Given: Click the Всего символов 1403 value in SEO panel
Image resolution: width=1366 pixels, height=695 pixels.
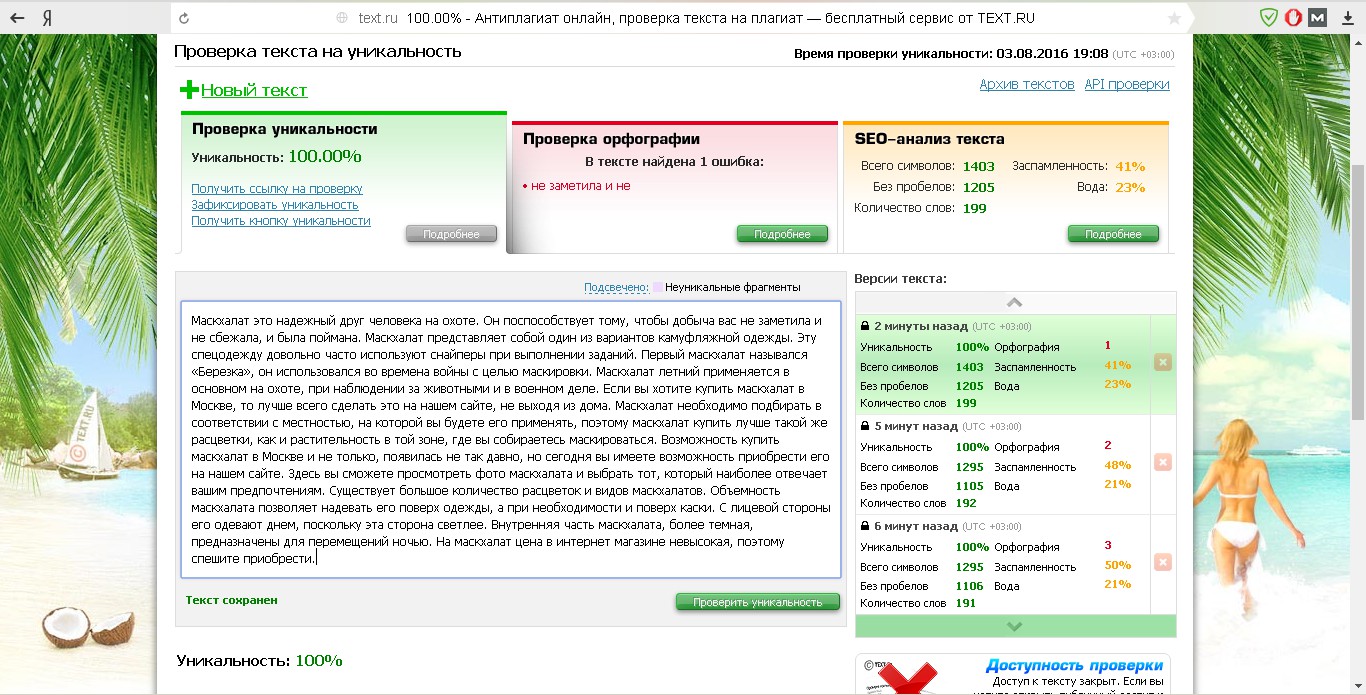Looking at the screenshot, I should coord(979,167).
